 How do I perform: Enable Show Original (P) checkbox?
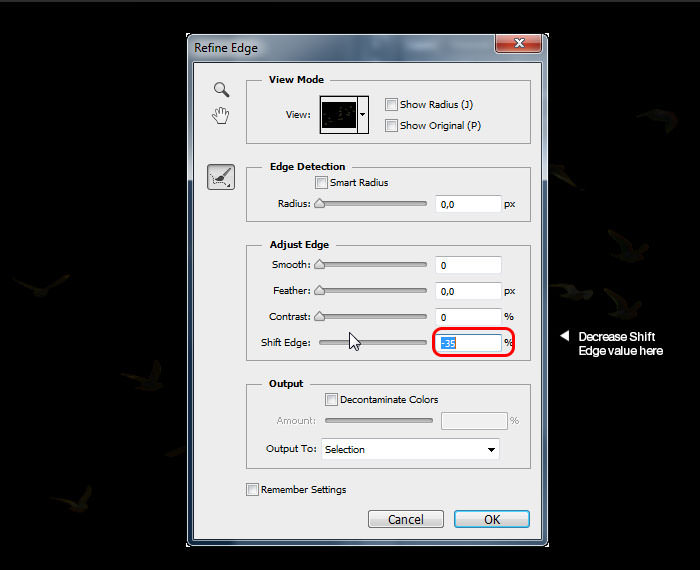click(x=391, y=125)
